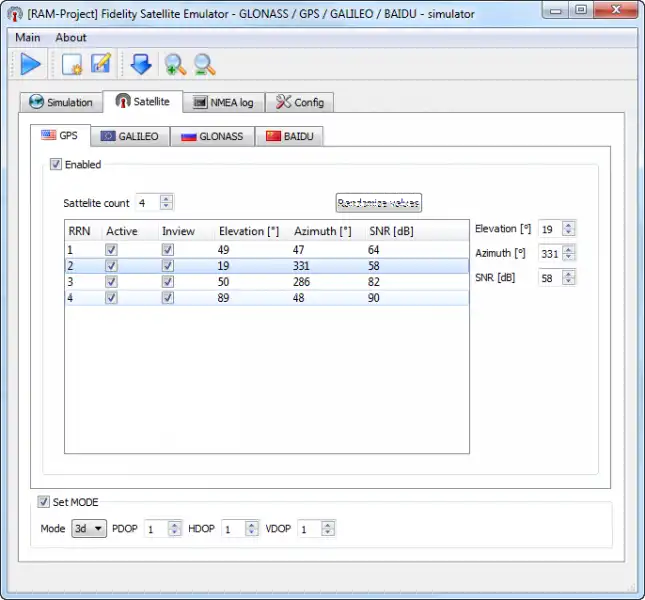Viewport: 645px width, 600px height.
Task: Adjust the VDOP spinner arrows
Action: (x=327, y=528)
